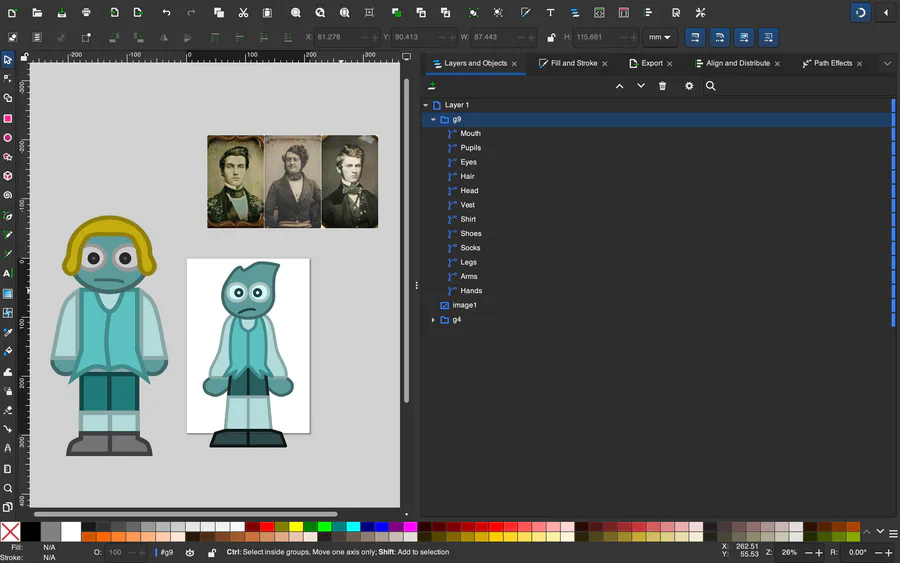Screen dimensions: 900x563
Task: Switch to the Fill and Stroke tab
Action: [x=573, y=63]
